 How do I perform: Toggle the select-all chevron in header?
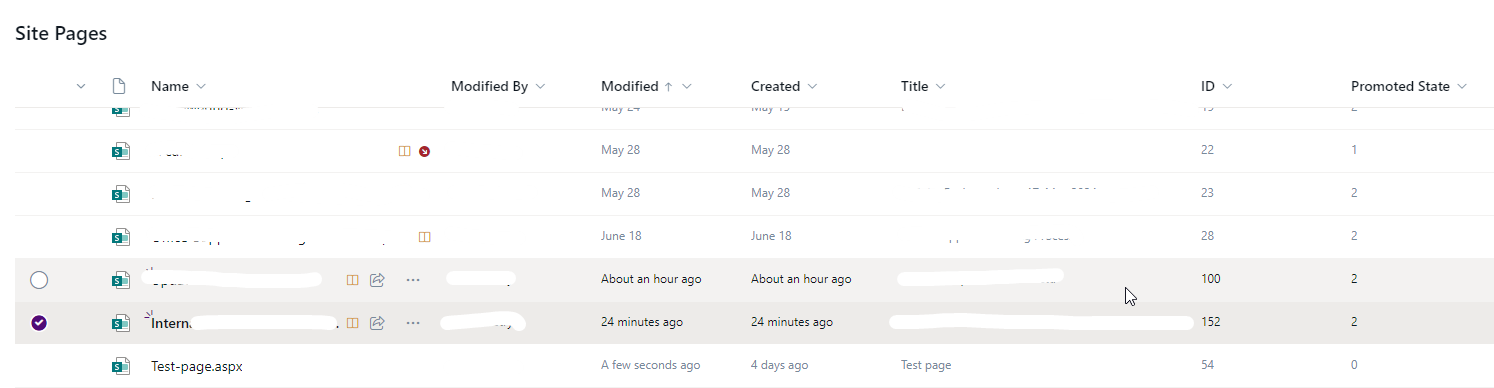pos(81,87)
